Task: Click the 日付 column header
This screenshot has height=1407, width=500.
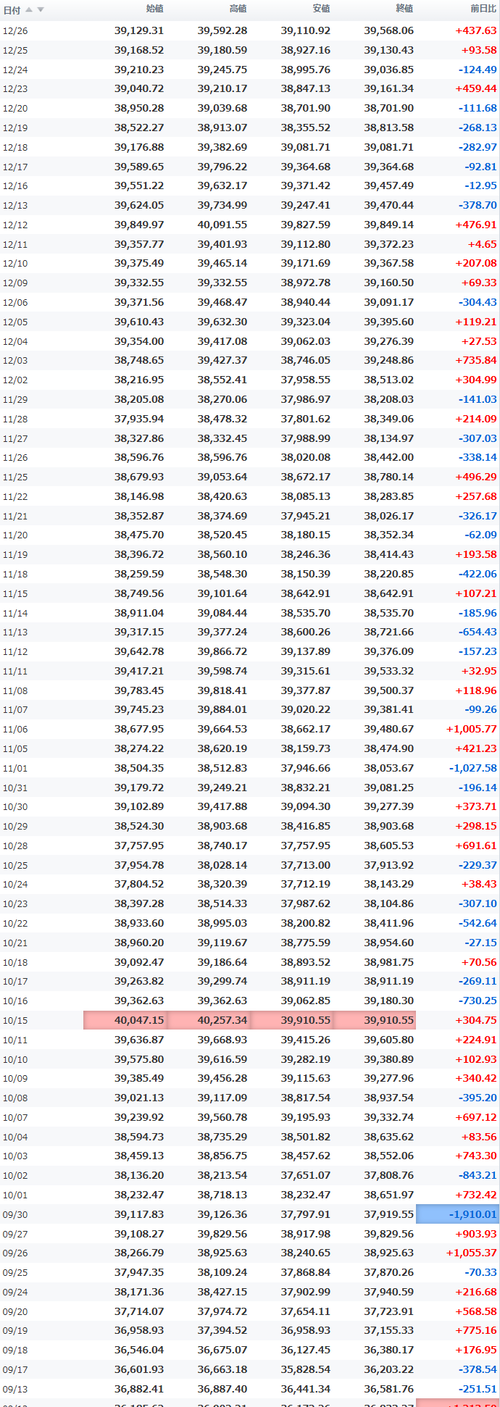Action: (x=12, y=8)
